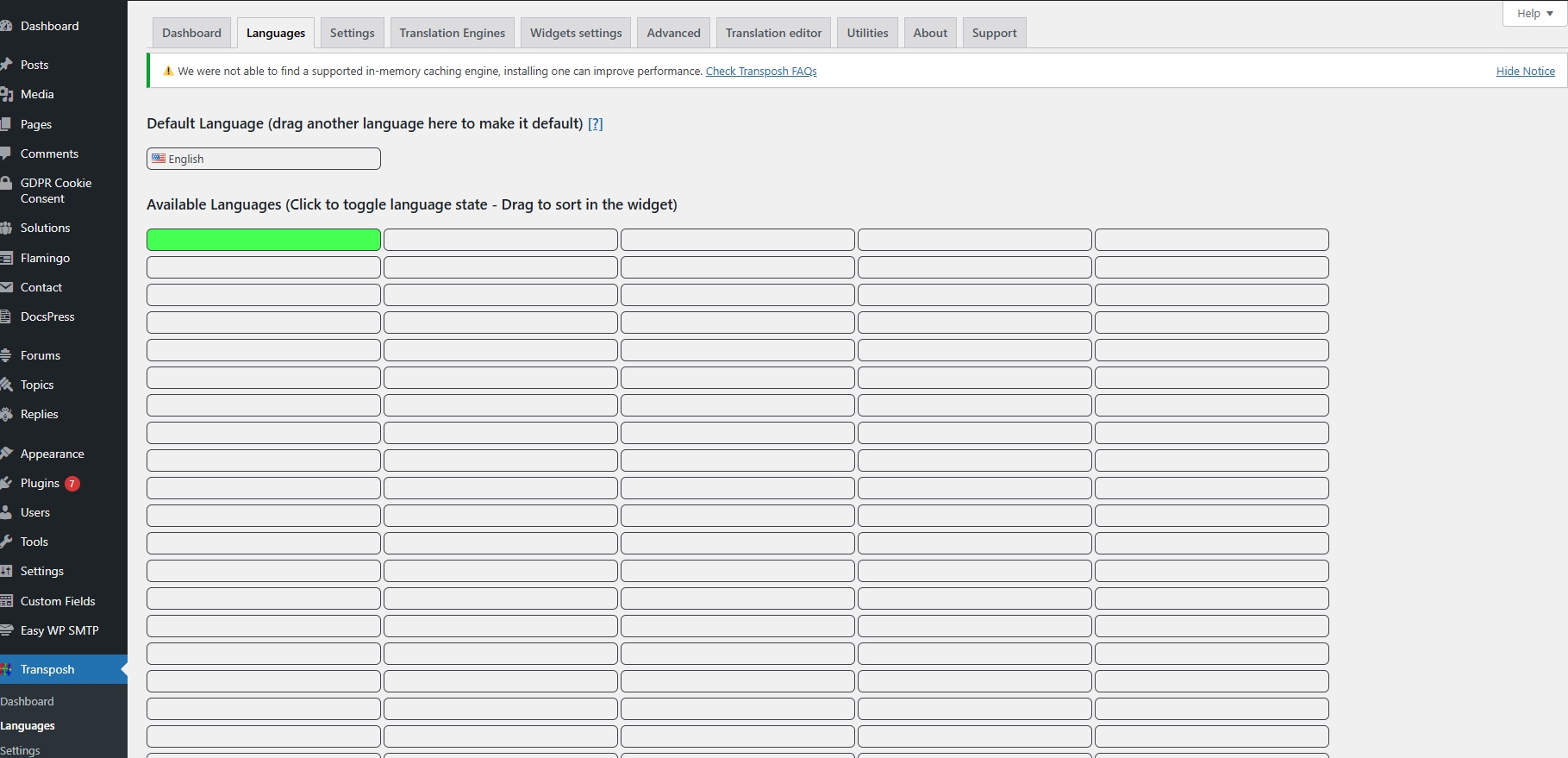This screenshot has height=758, width=1568.
Task: Open the Widgets settings tab
Action: [575, 33]
